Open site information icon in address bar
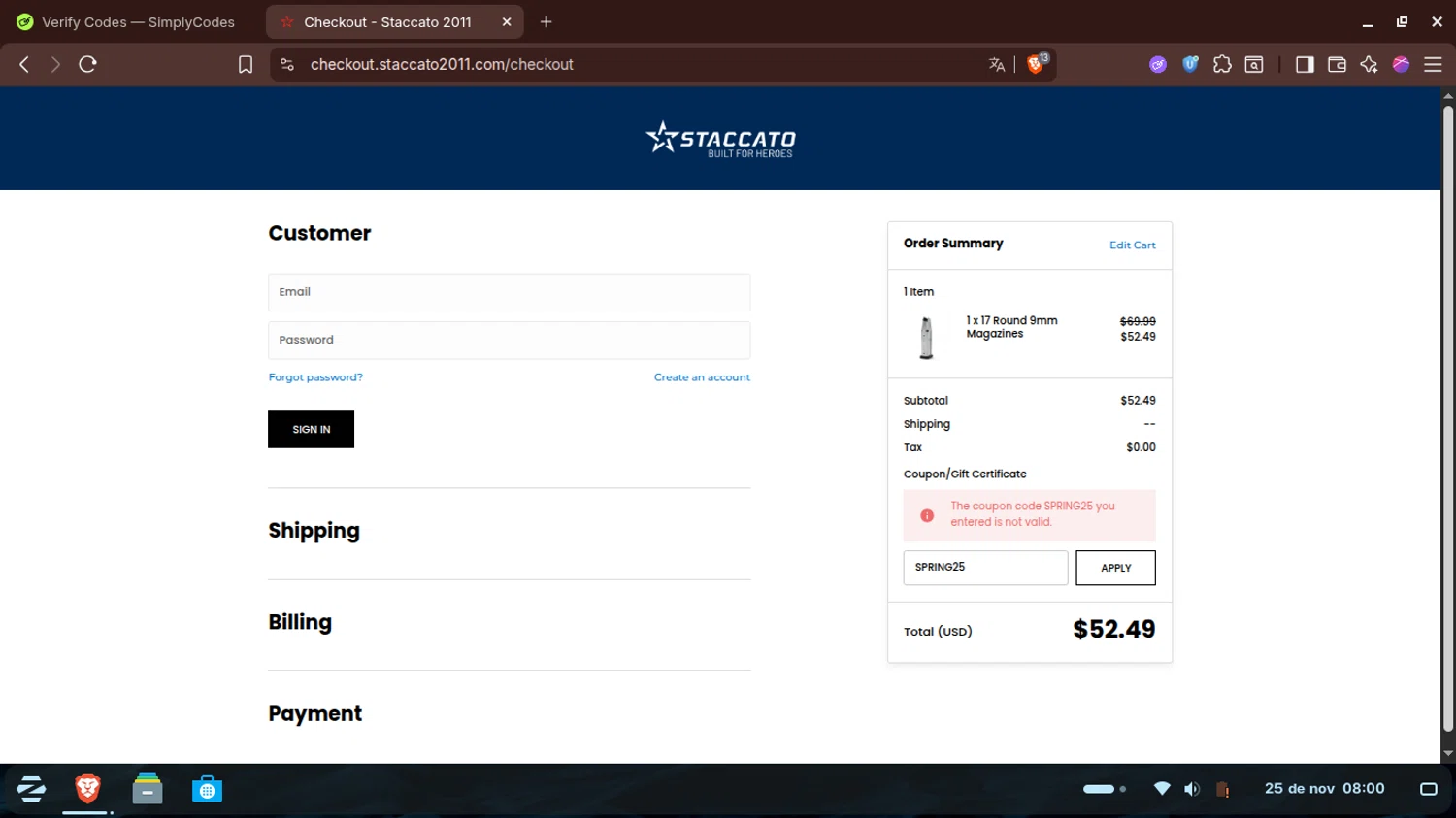The height and width of the screenshot is (818, 1456). (x=286, y=64)
